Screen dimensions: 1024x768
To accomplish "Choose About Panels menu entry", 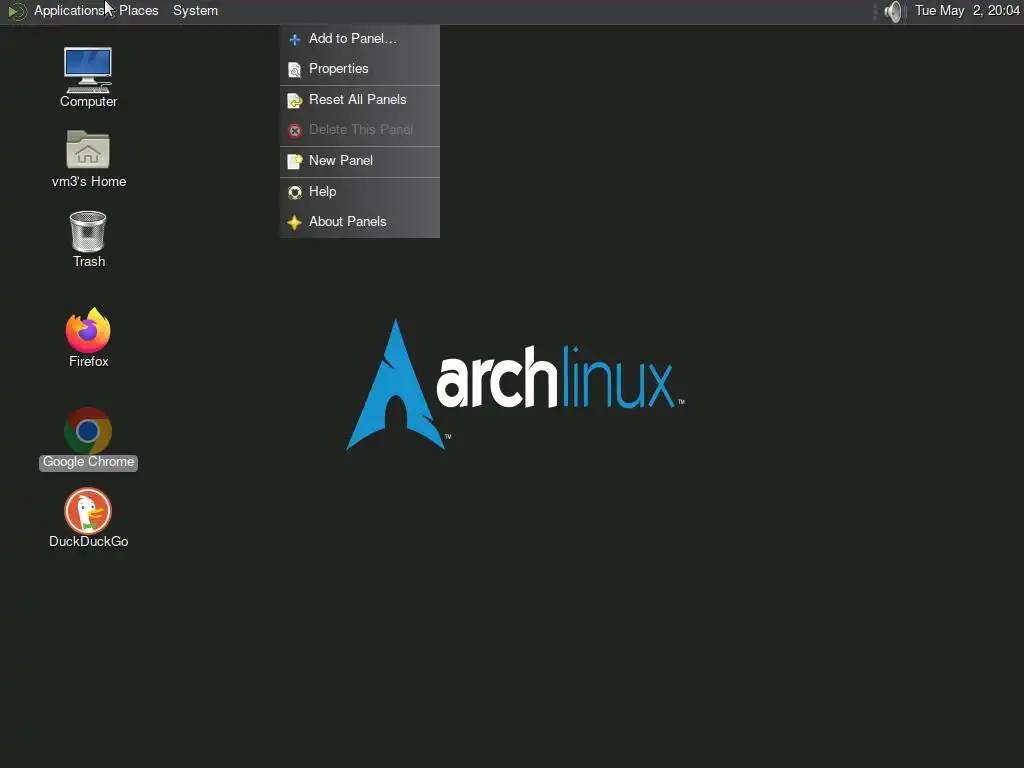I will coord(360,221).
